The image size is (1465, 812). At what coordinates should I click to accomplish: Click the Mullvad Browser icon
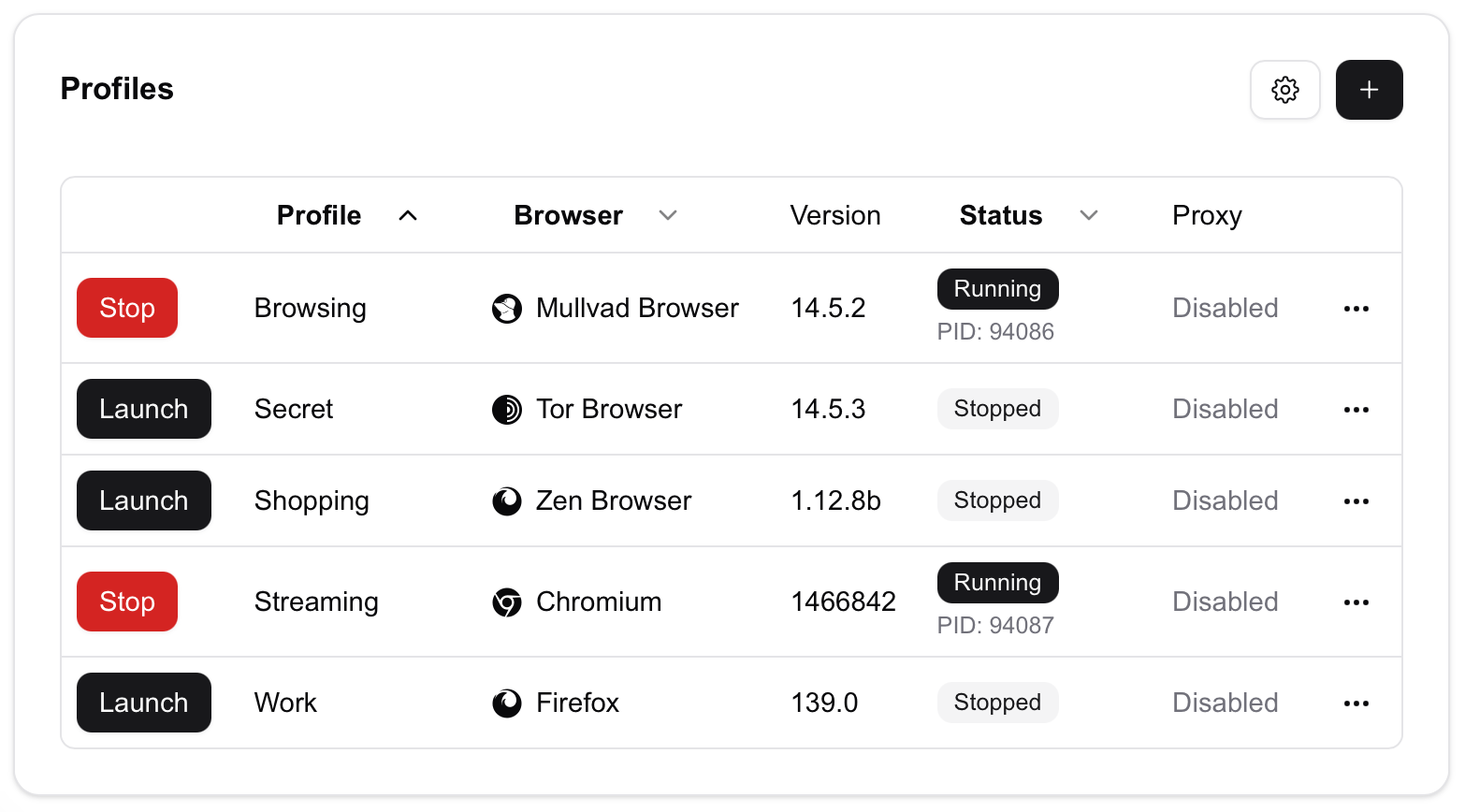507,309
